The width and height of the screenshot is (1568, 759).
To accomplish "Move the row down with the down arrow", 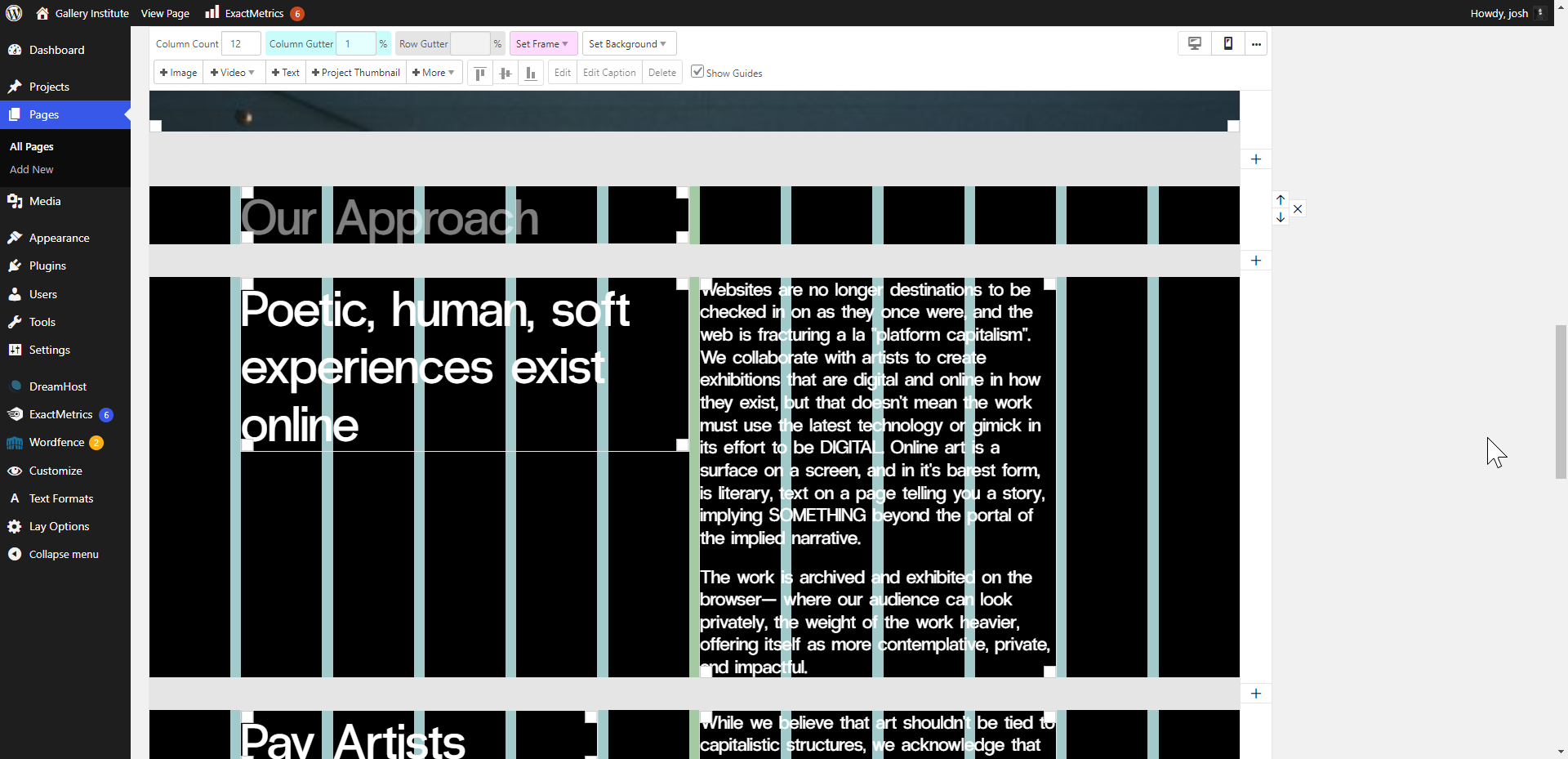I will [1280, 217].
